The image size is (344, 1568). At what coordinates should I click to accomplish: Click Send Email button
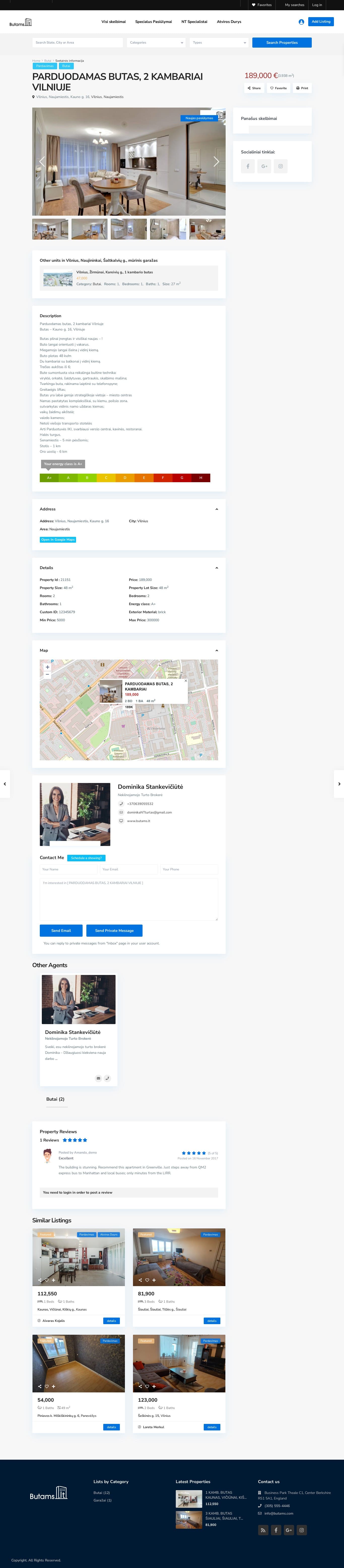(x=61, y=931)
